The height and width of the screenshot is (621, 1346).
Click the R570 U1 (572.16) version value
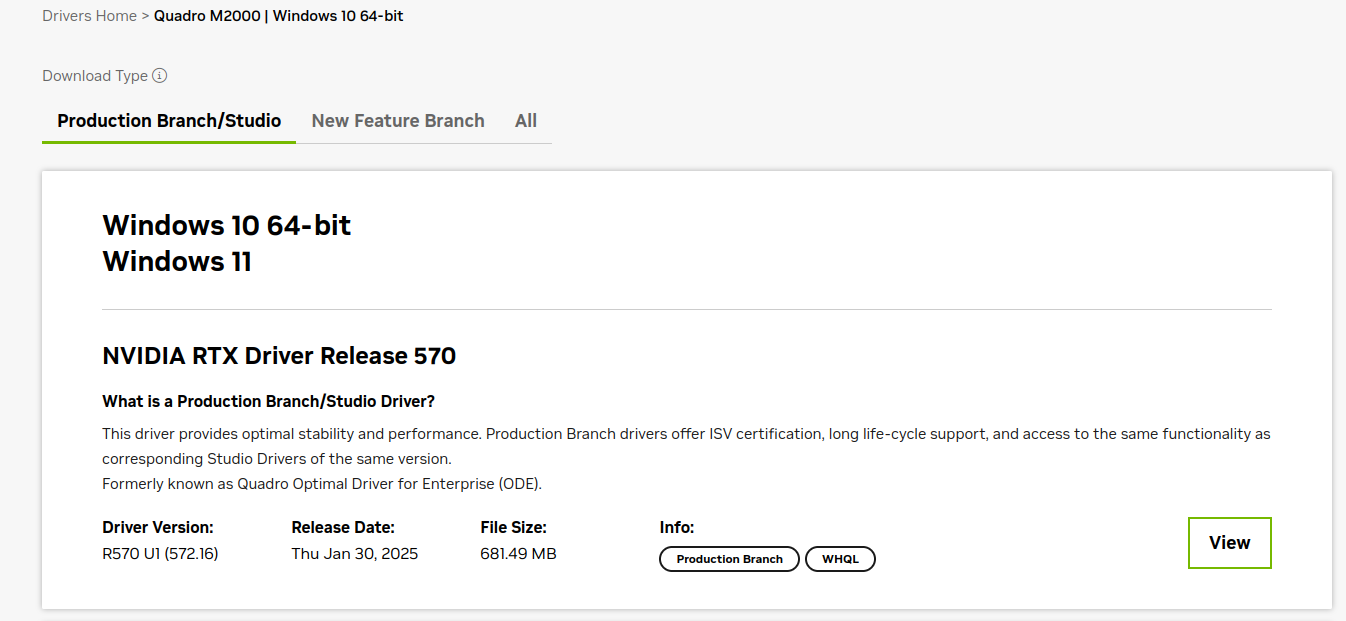(160, 554)
